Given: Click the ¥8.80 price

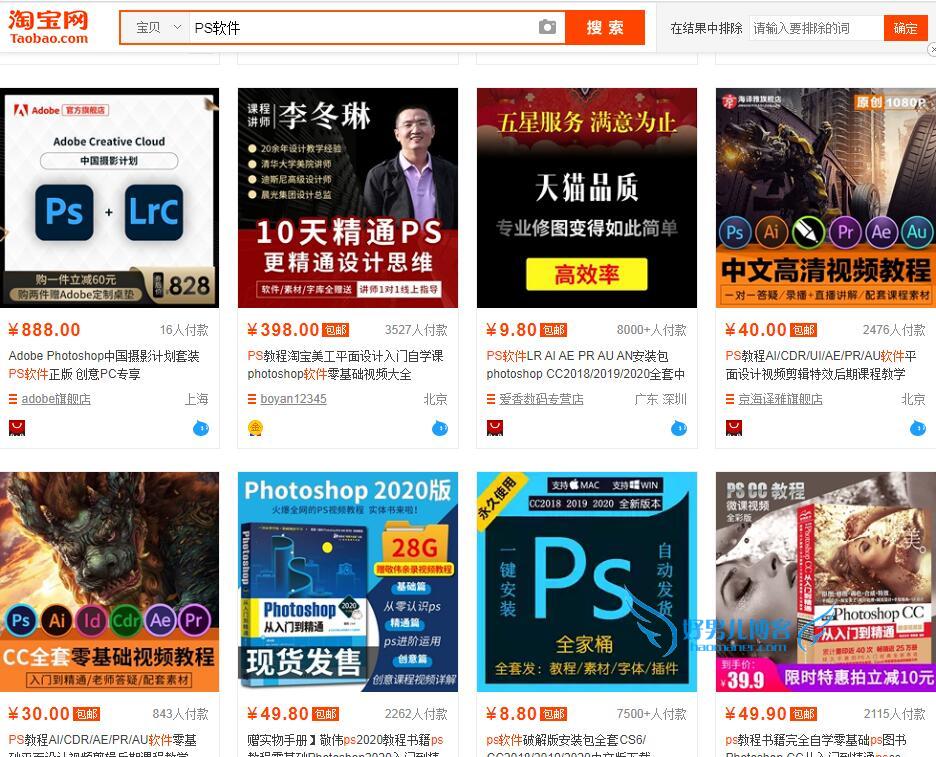Looking at the screenshot, I should pyautogui.click(x=512, y=713).
